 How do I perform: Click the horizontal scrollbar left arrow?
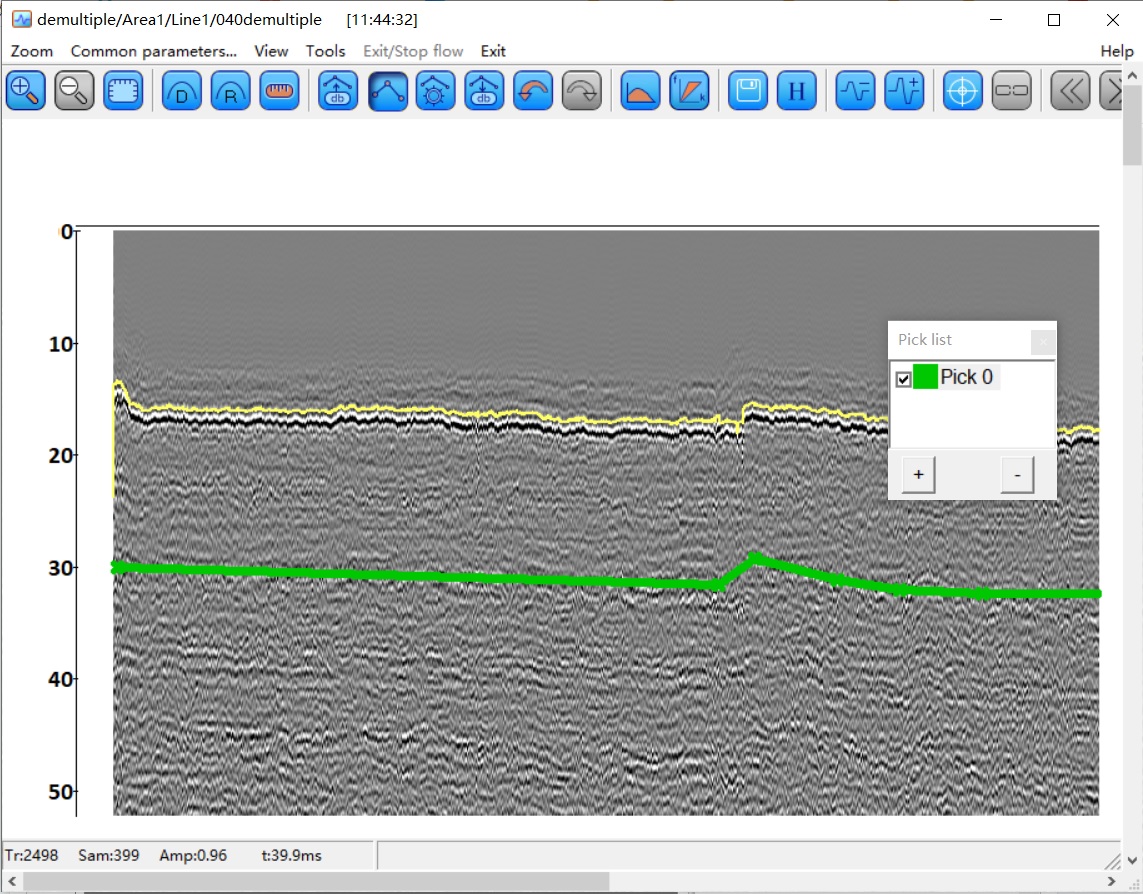tap(12, 882)
